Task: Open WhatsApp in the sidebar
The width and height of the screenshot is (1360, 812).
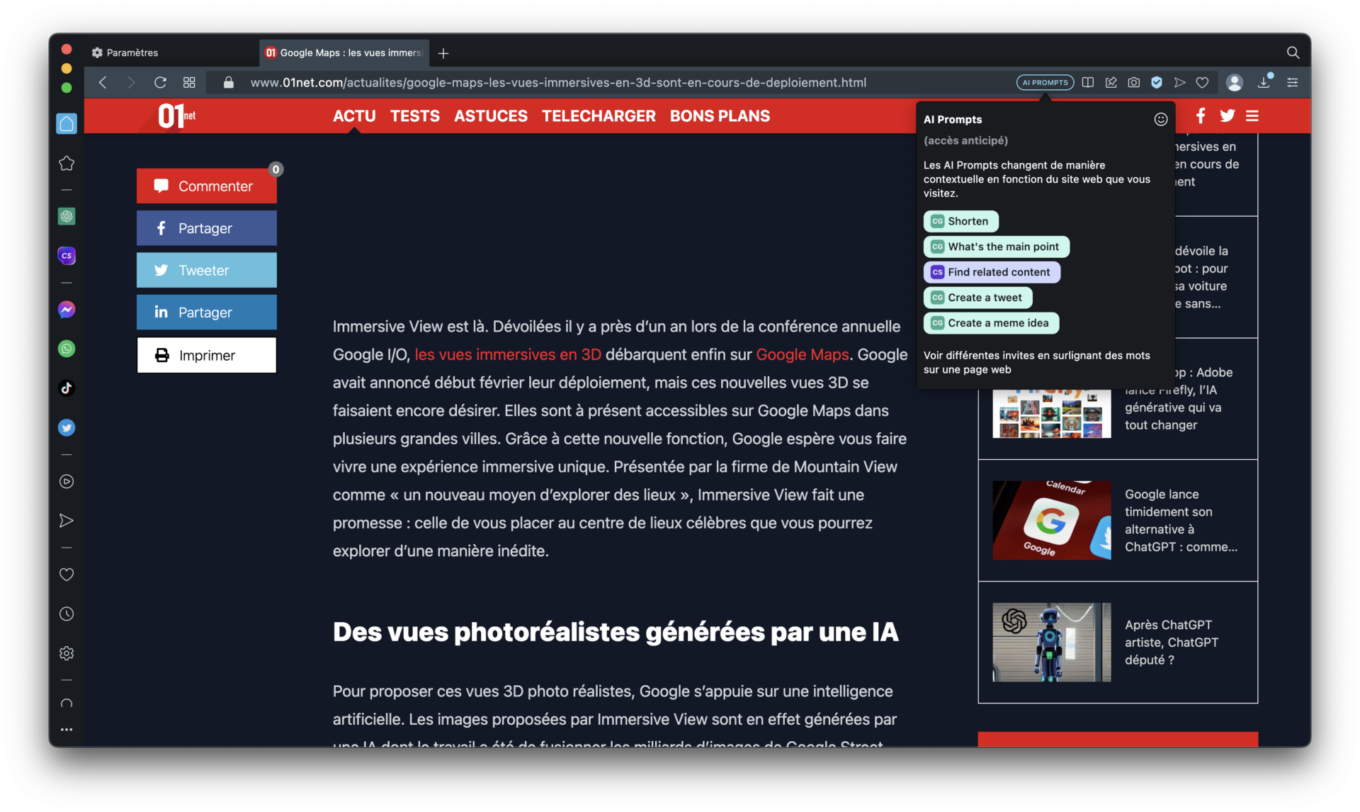Action: [67, 349]
